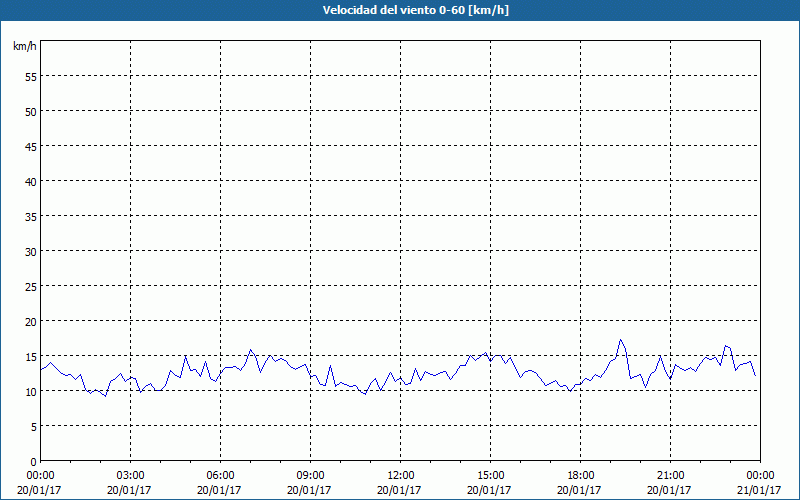
Task: Click the title 'Velocidad del viento 0-60 [km/h]'
Action: pos(415,10)
